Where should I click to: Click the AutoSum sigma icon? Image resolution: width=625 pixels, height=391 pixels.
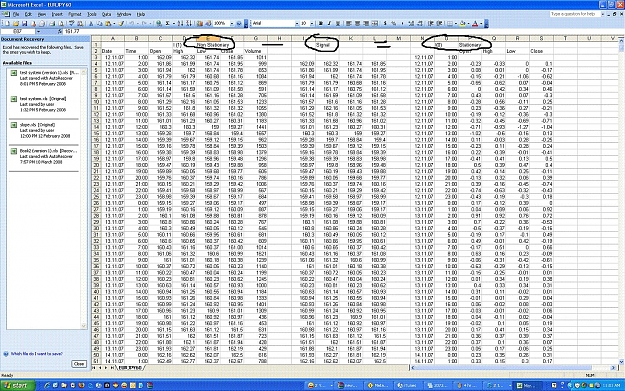point(167,24)
